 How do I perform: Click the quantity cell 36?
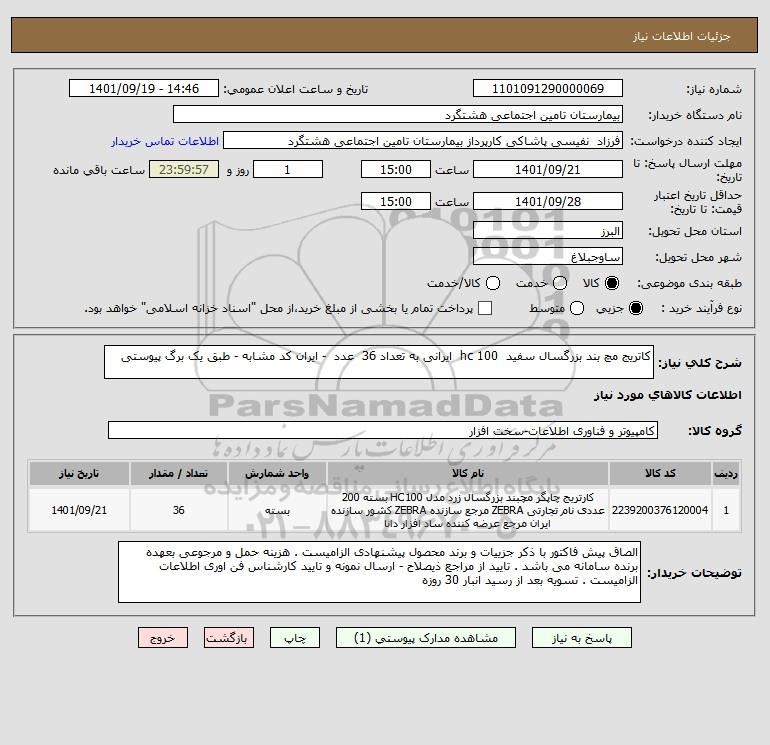[x=178, y=510]
